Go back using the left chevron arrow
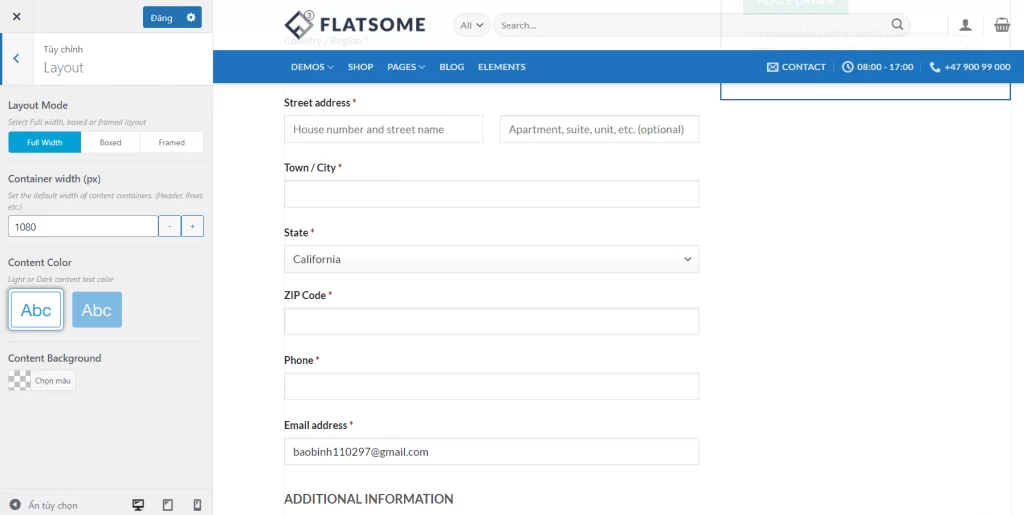This screenshot has height=515, width=1024. 16,58
